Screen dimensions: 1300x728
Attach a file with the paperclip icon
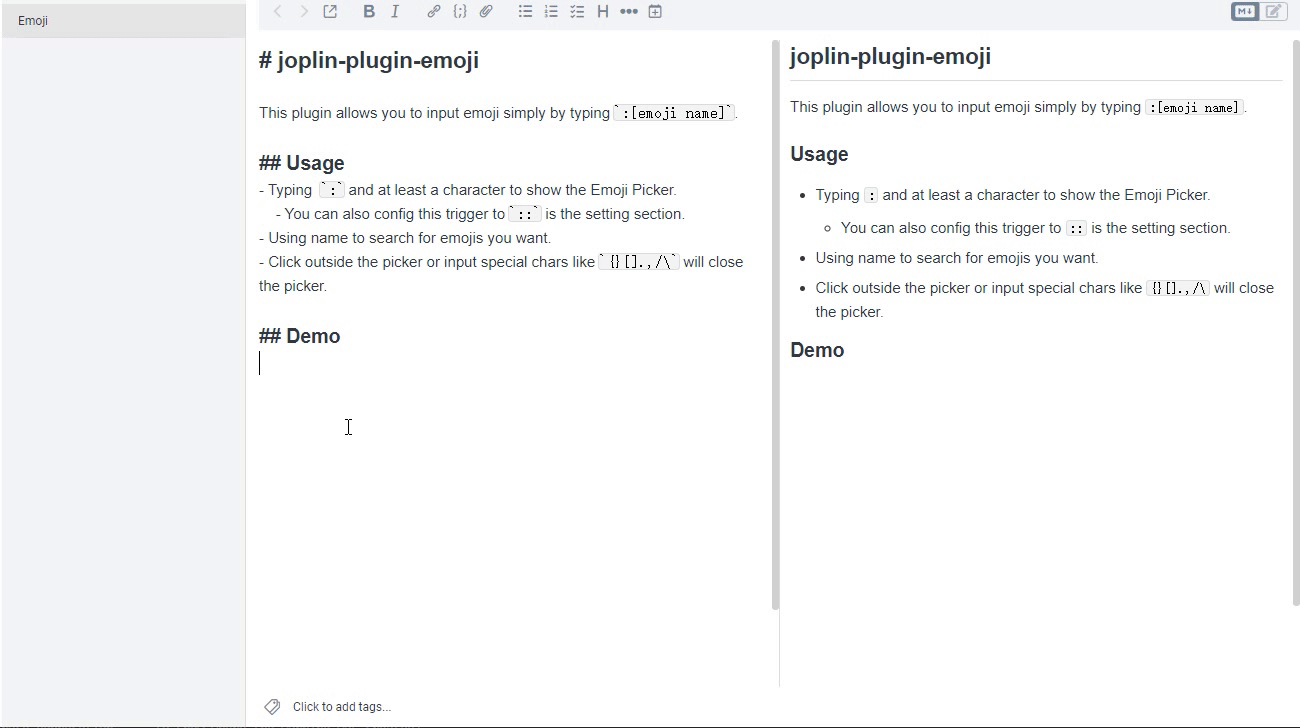pos(486,12)
